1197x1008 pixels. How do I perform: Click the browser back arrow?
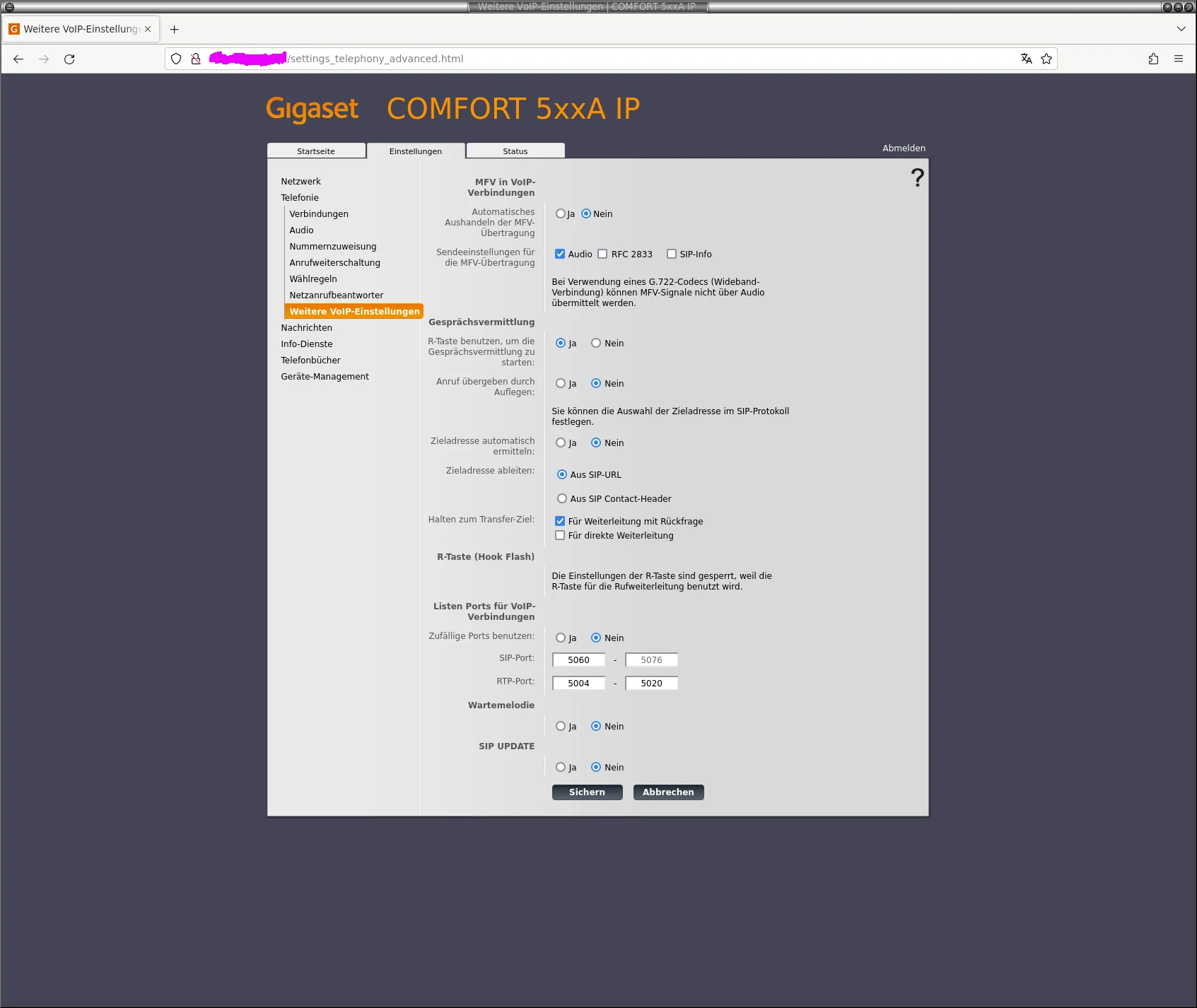point(18,59)
